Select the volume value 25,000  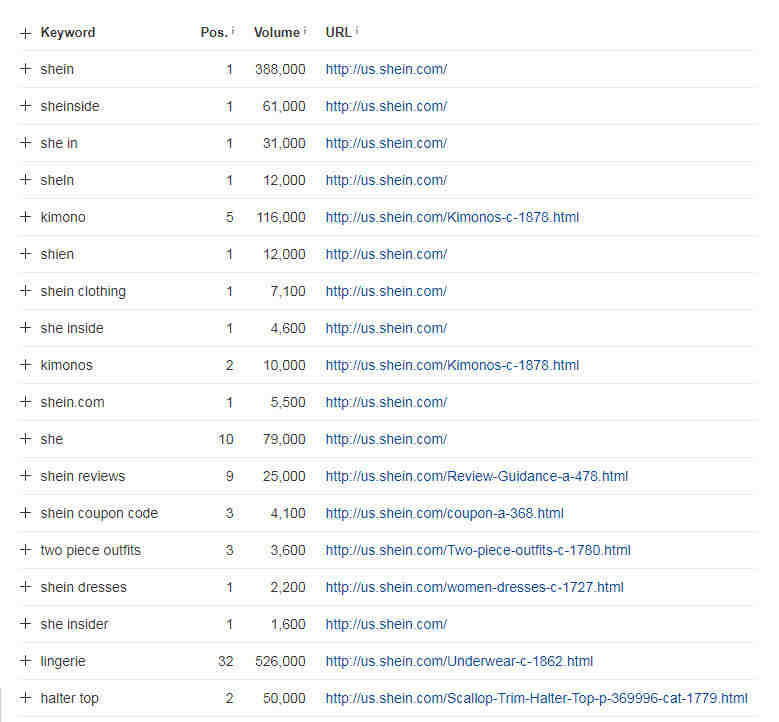[x=284, y=476]
